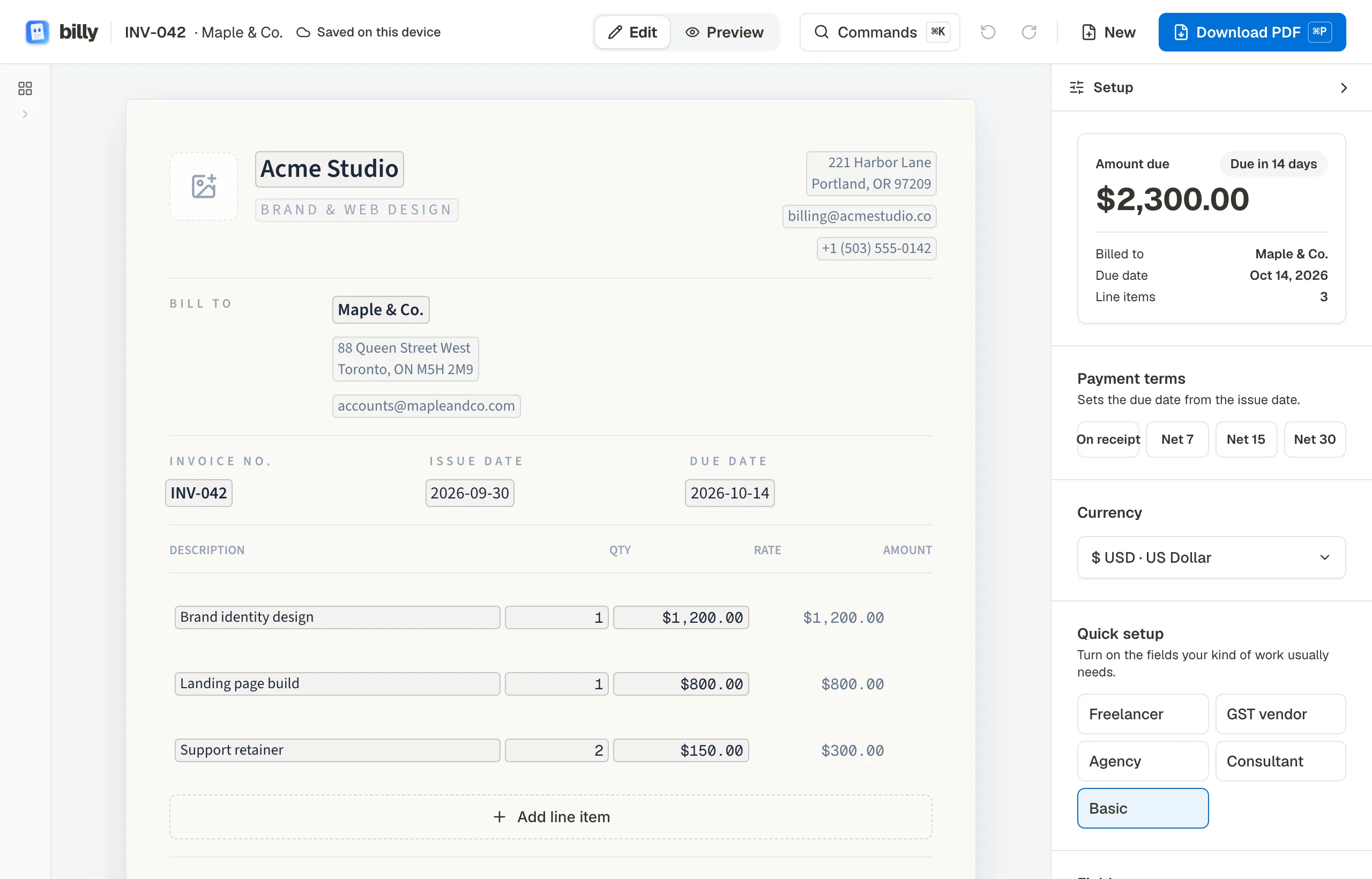Select the Basic quick setup preset
1372x879 pixels.
(1143, 808)
